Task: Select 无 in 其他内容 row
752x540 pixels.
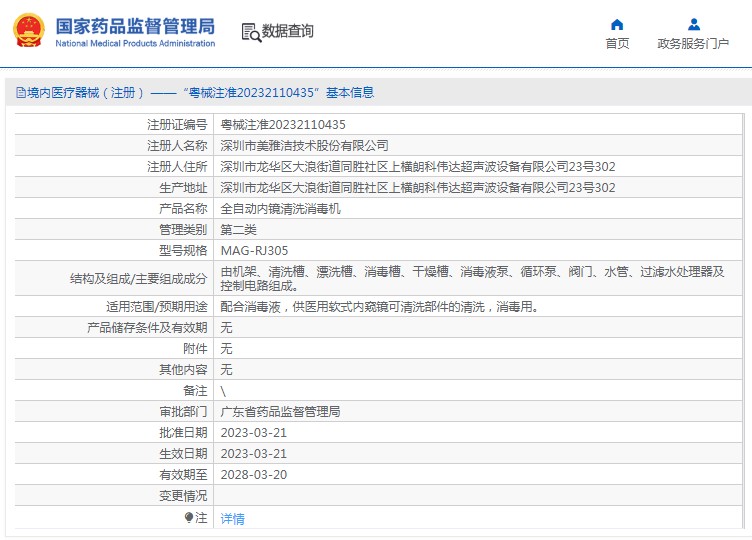Action: (x=226, y=370)
